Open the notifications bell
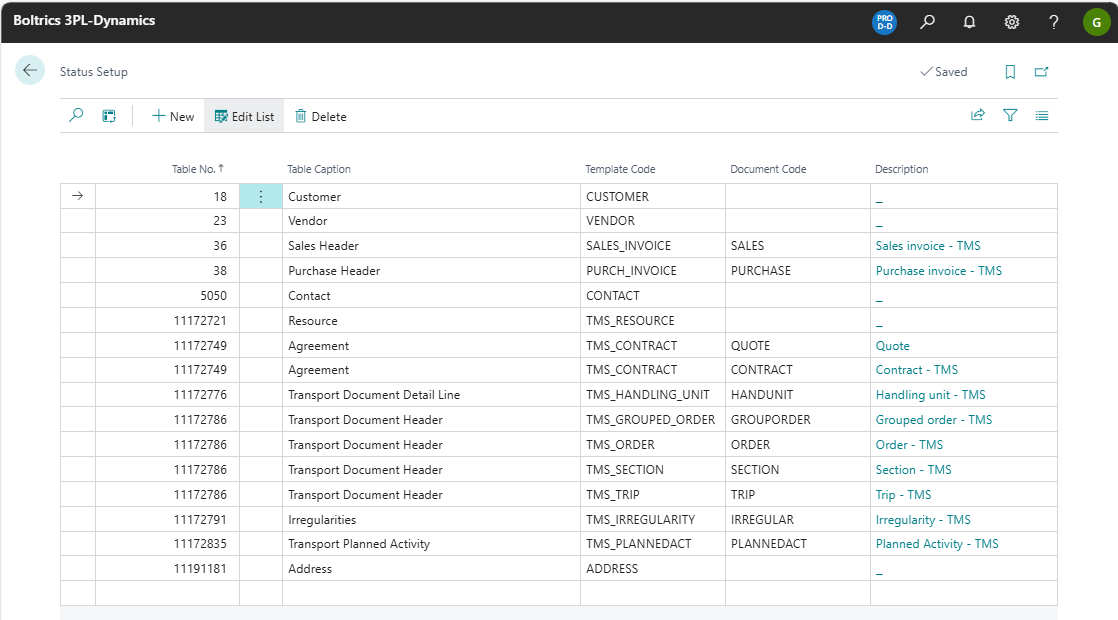Screen dimensions: 1118x620 [969, 21]
